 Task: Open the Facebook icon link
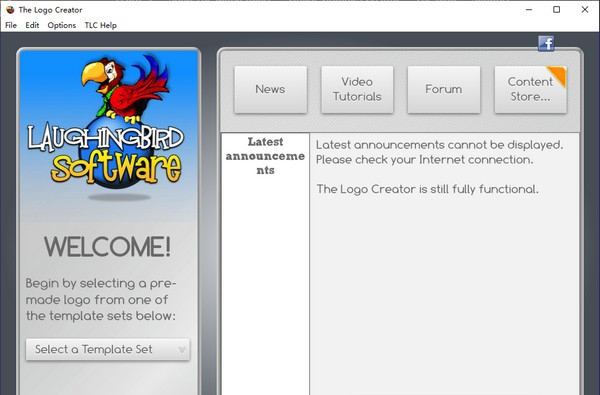tap(546, 44)
